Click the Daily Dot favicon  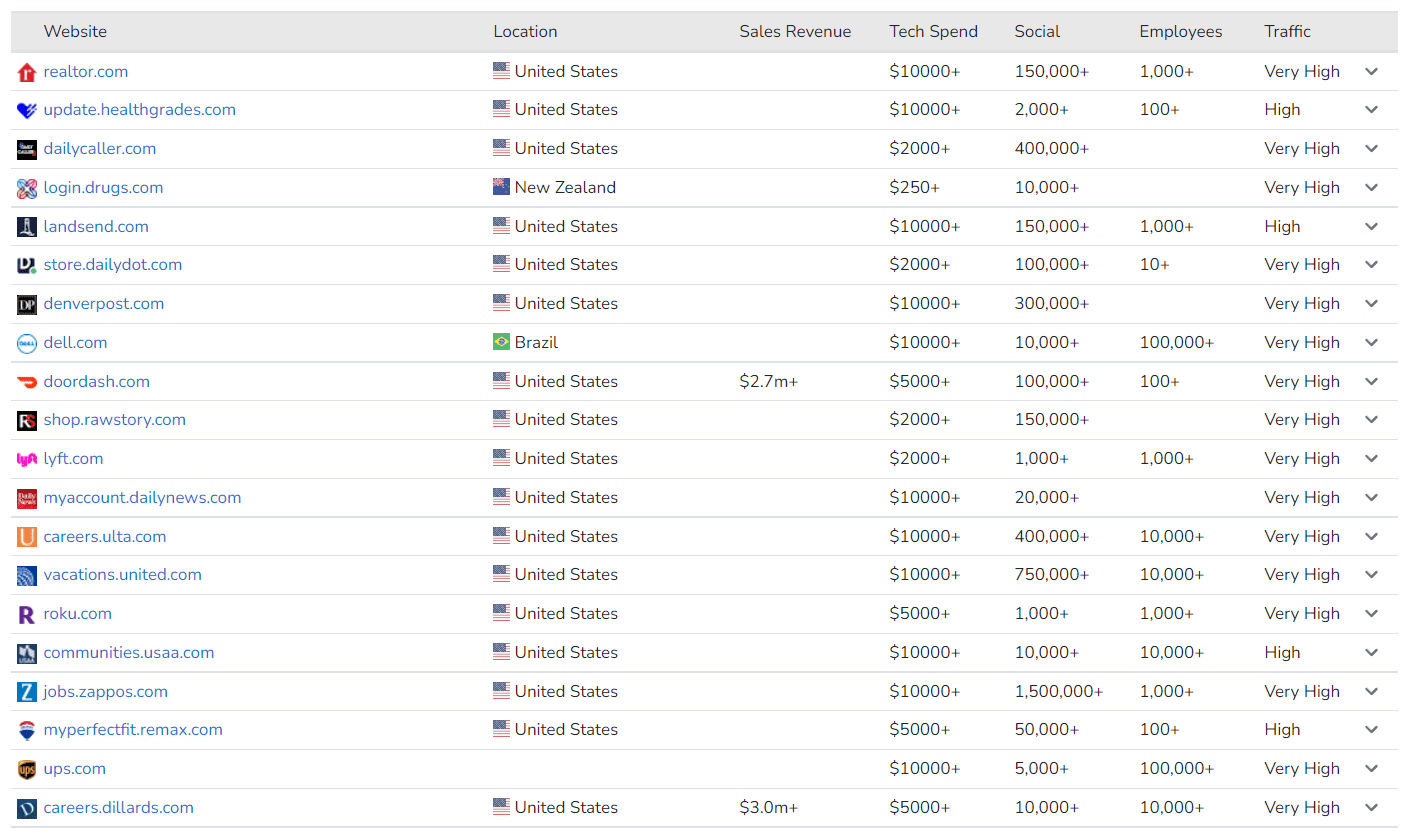[x=27, y=265]
